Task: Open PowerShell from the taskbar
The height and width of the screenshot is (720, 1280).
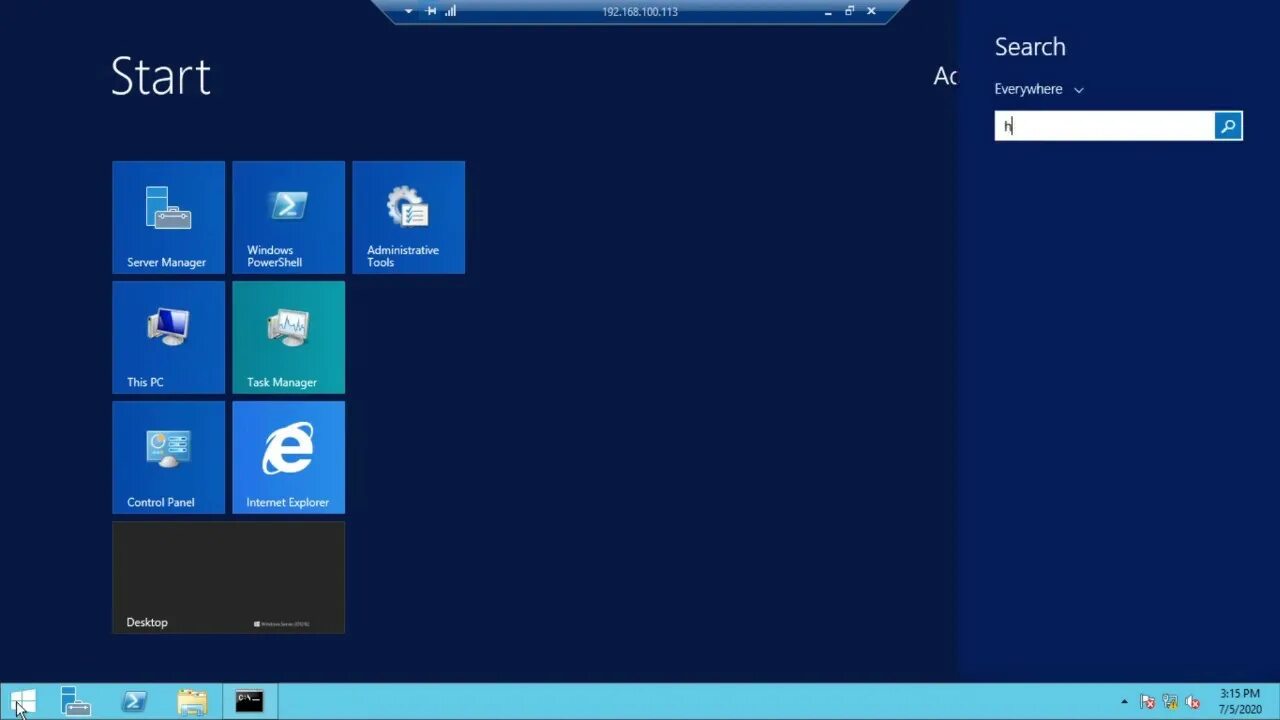Action: click(x=134, y=702)
